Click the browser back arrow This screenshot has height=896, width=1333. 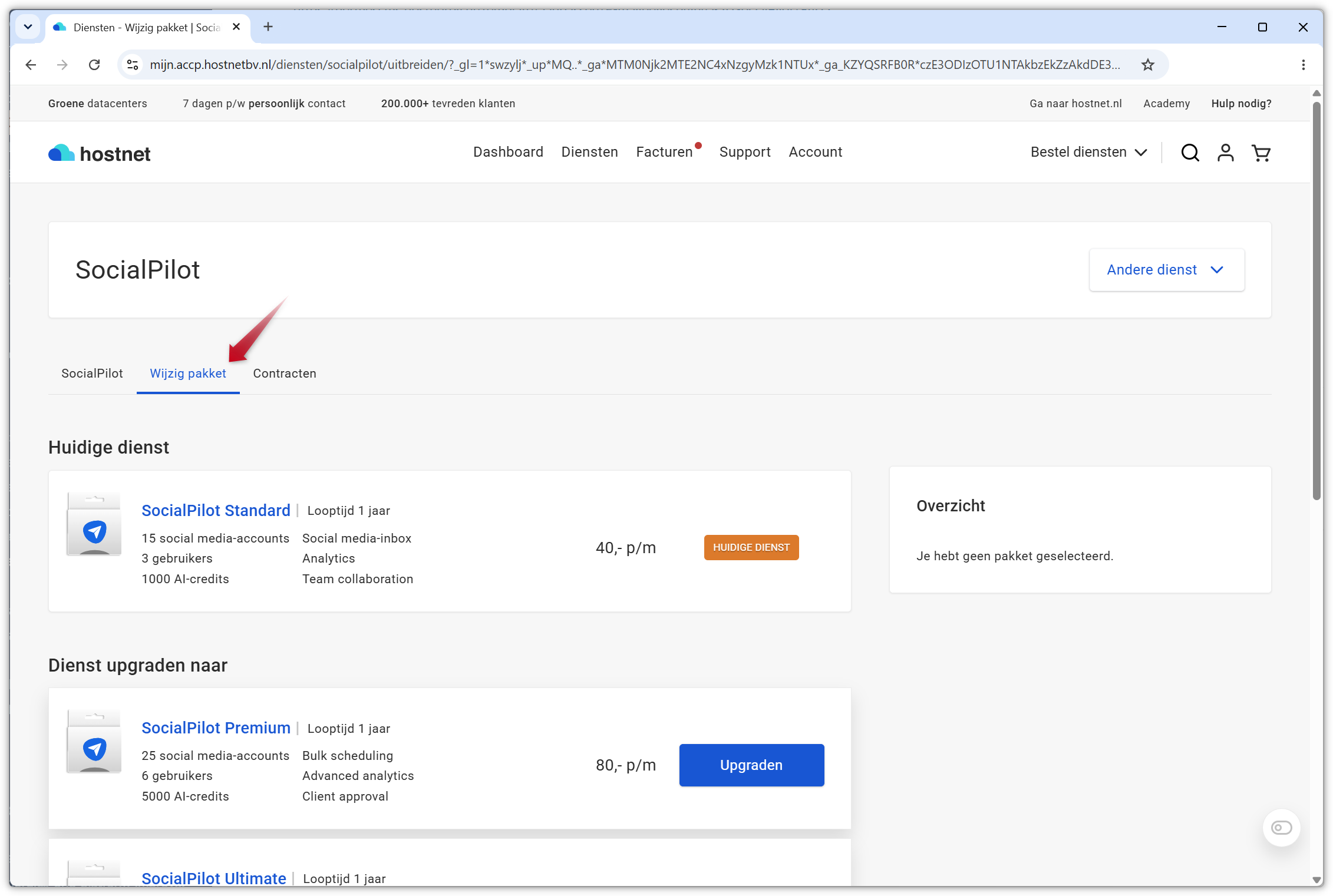click(31, 65)
